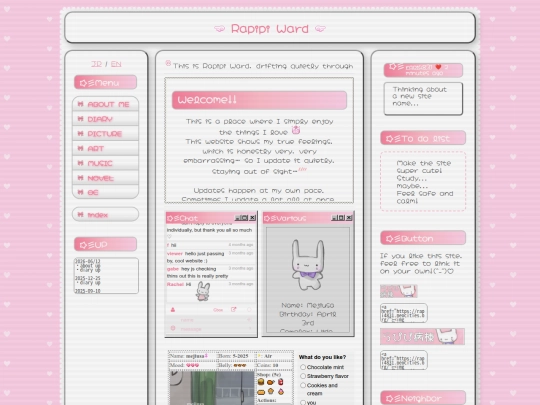This screenshot has height=405, width=540.
Task: Open the Music menu page
Action: coord(105,163)
